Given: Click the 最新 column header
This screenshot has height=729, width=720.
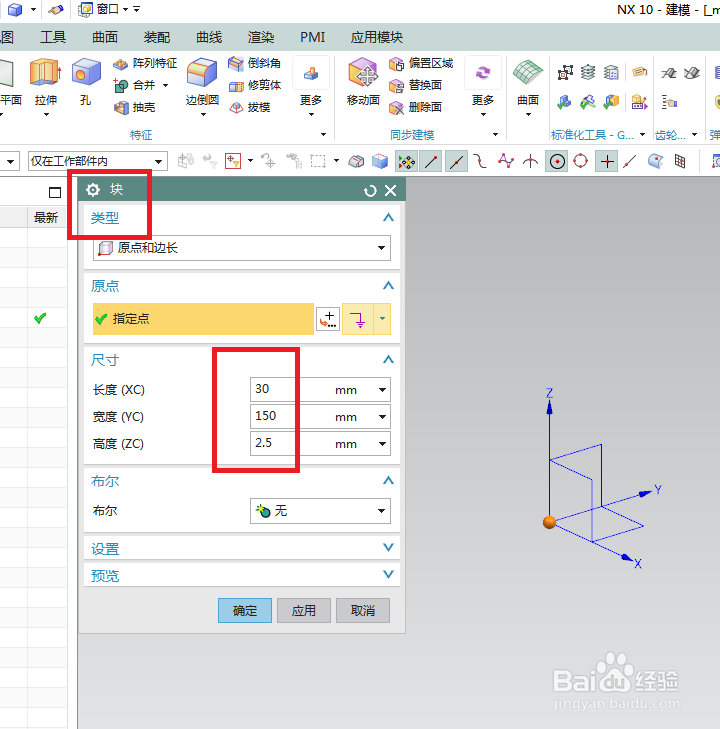Looking at the screenshot, I should coord(46,218).
